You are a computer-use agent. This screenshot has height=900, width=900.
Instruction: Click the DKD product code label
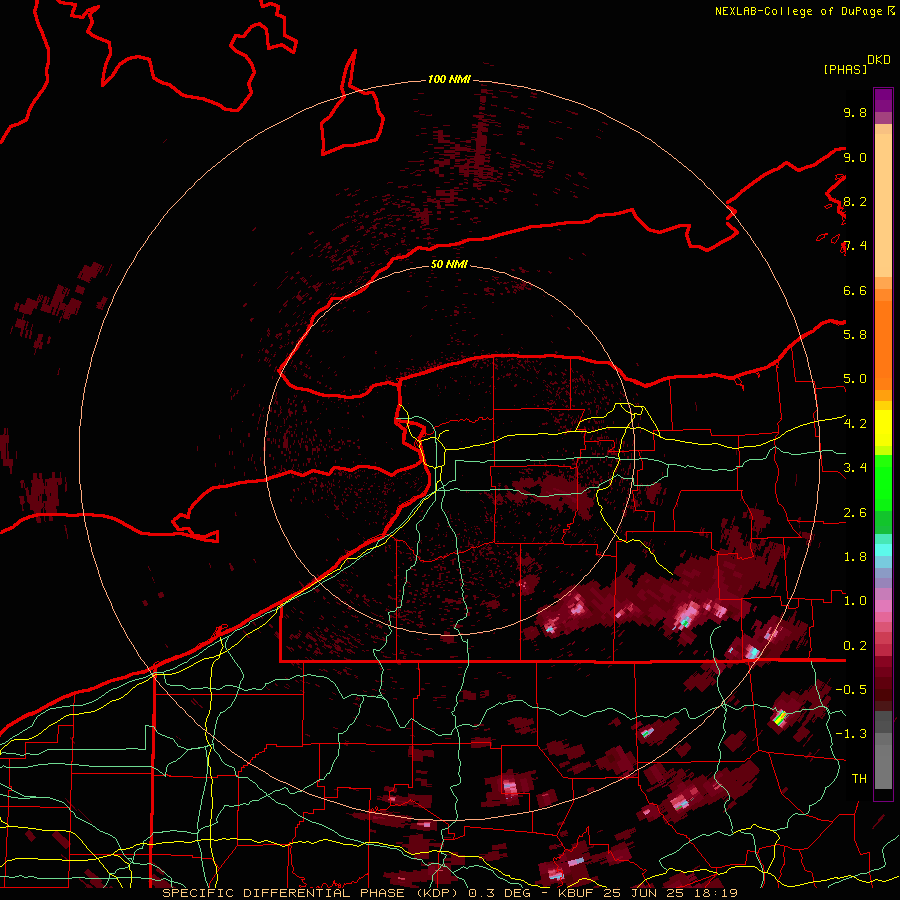point(879,60)
